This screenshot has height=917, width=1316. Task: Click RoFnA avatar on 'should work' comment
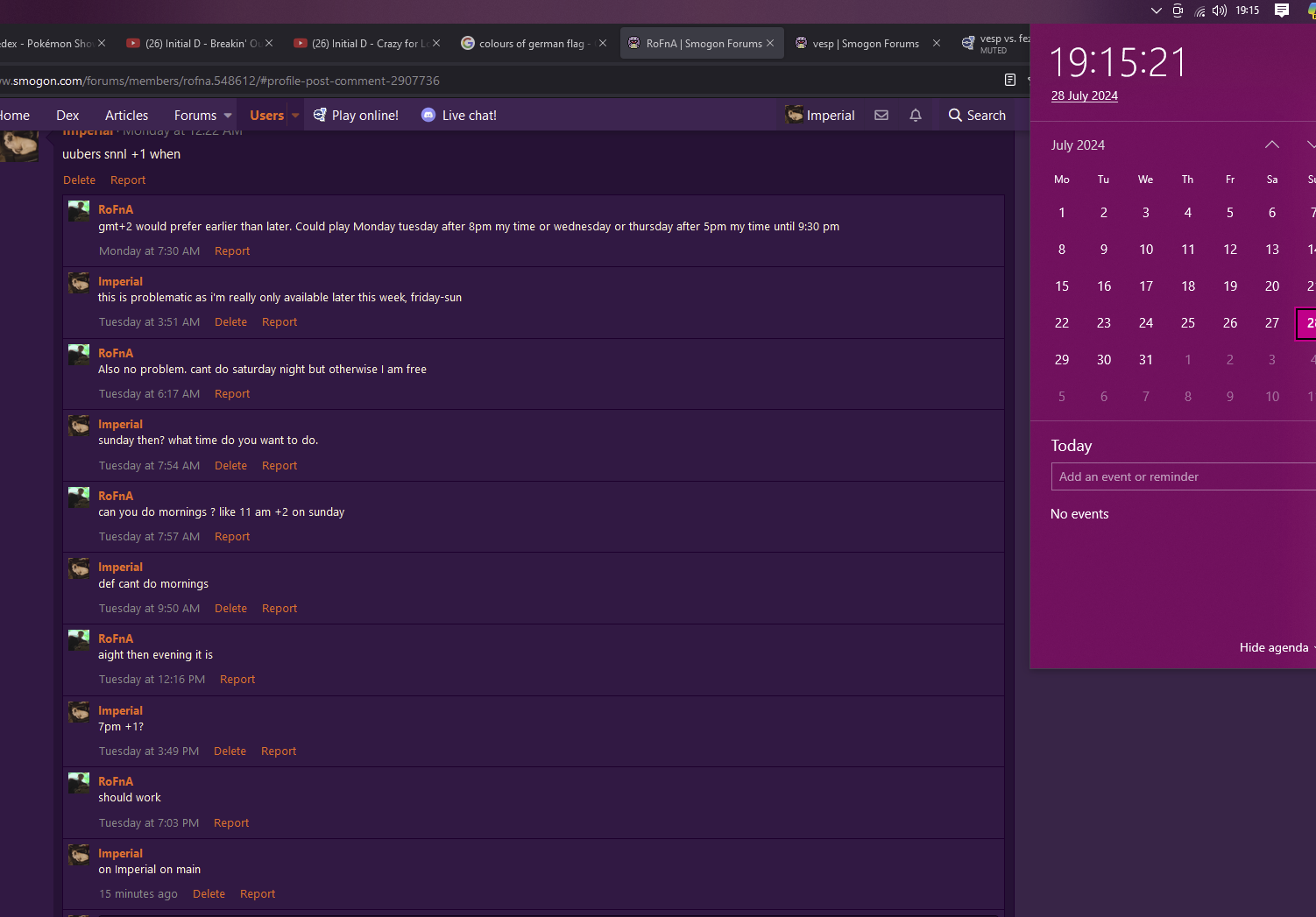click(x=80, y=783)
